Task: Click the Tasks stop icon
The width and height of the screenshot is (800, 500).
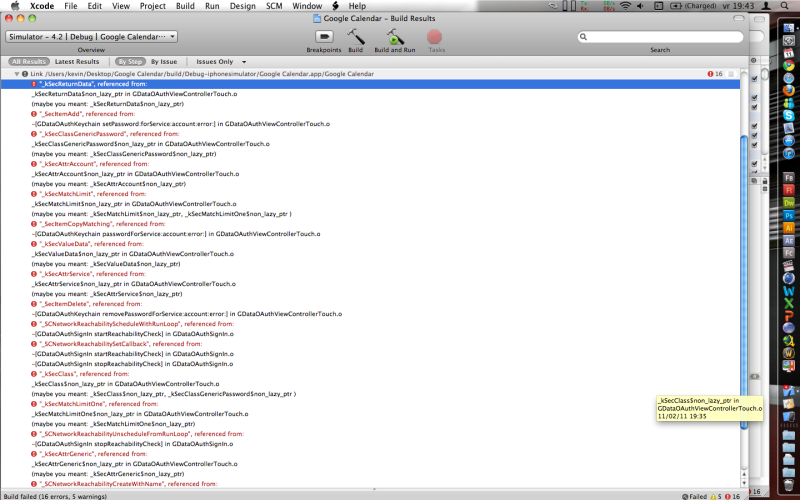Action: 435,36
